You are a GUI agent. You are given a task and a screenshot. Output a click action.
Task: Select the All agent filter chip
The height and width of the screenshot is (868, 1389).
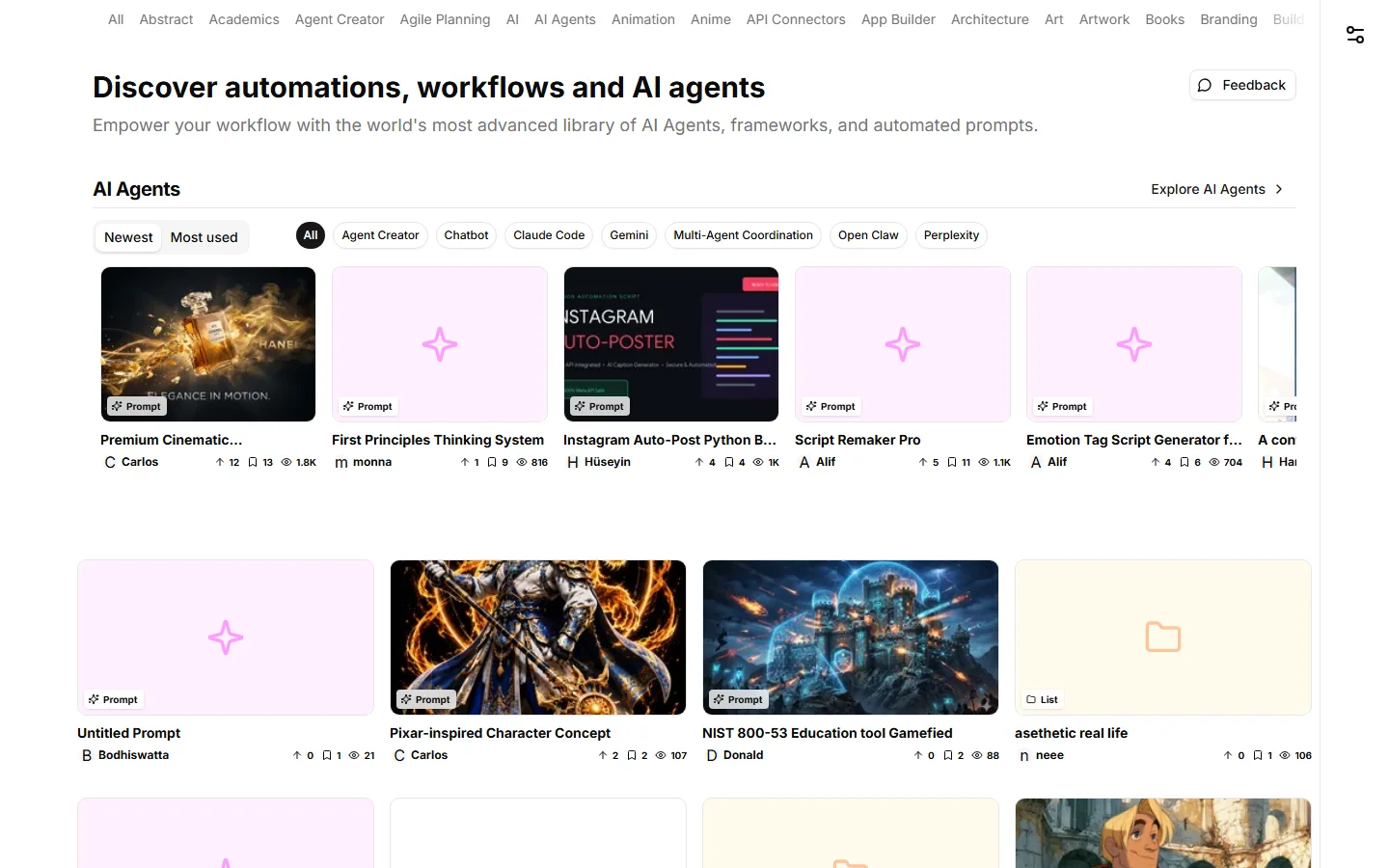point(311,235)
